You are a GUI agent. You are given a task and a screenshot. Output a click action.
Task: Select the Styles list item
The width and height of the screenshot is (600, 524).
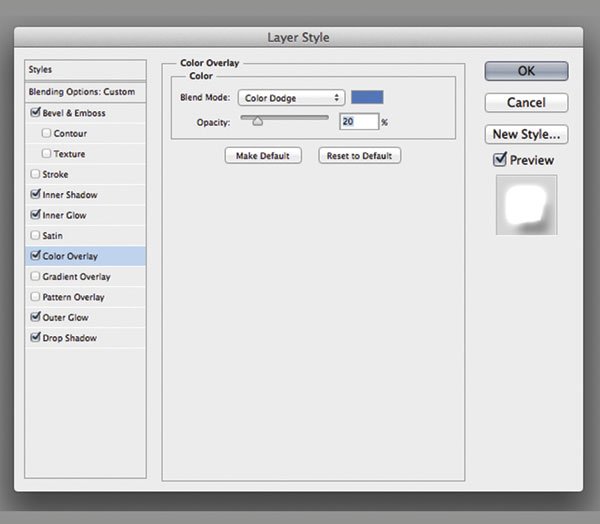pyautogui.click(x=85, y=70)
